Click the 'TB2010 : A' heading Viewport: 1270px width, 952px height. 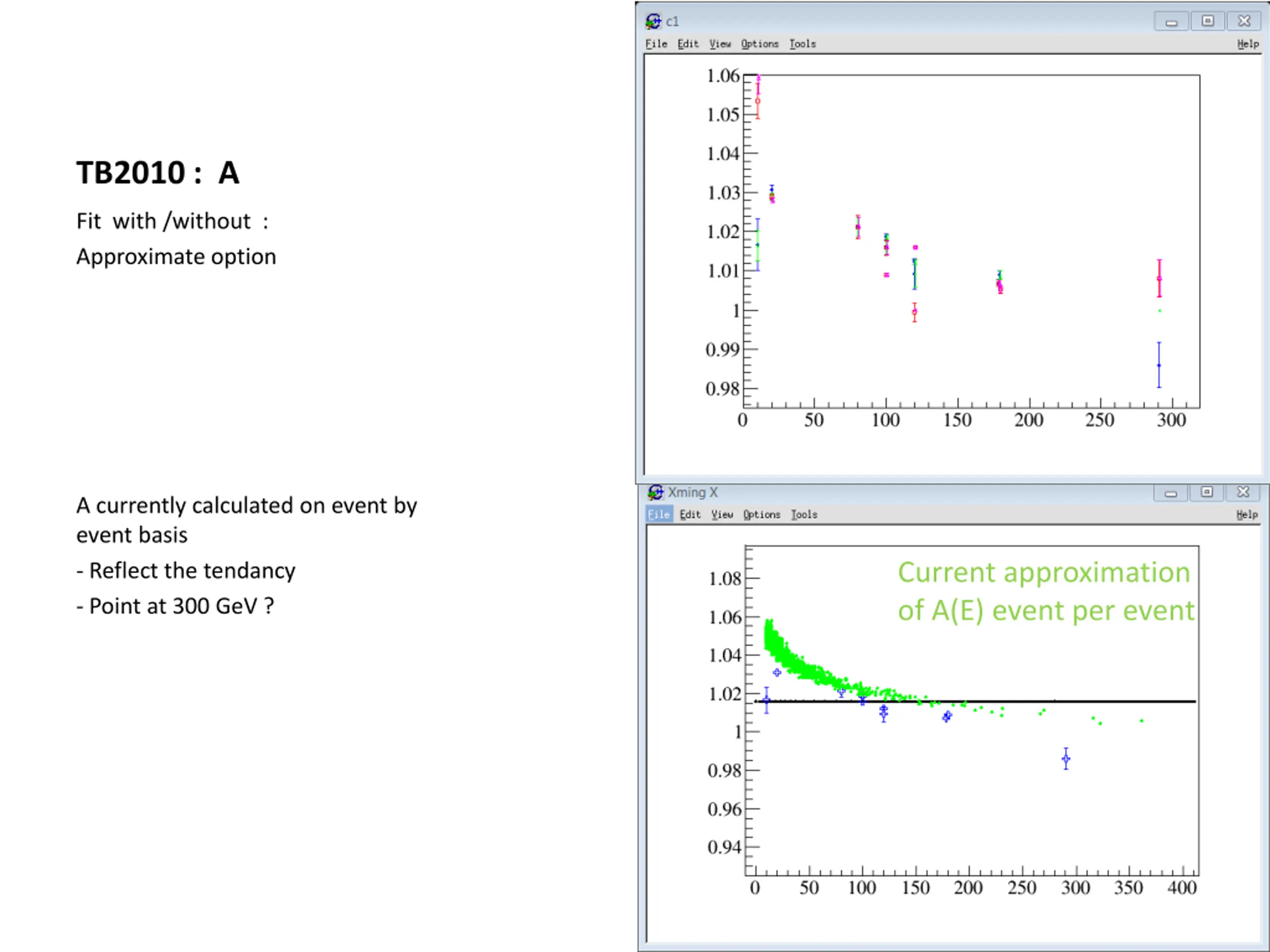pyautogui.click(x=158, y=173)
